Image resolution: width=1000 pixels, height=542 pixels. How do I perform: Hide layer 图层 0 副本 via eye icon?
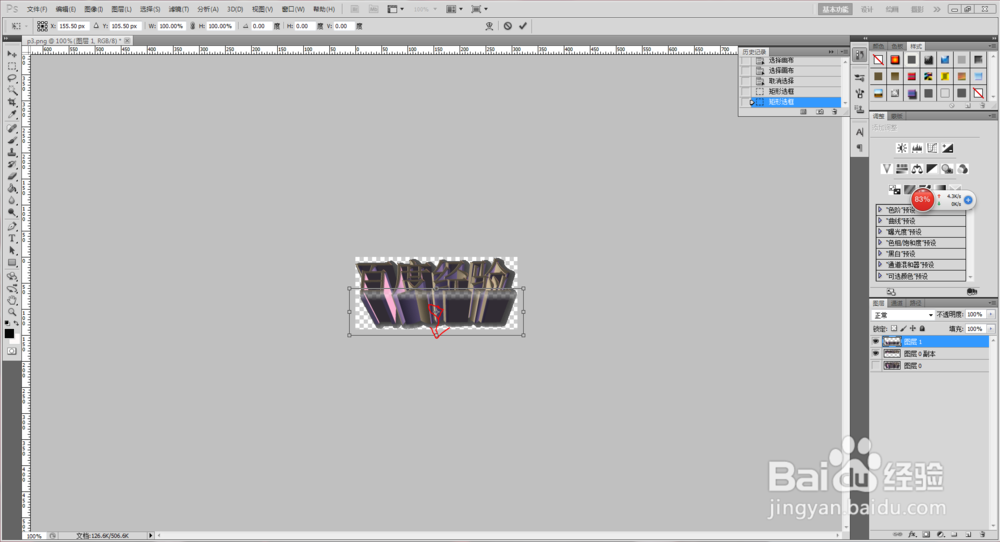coord(876,353)
